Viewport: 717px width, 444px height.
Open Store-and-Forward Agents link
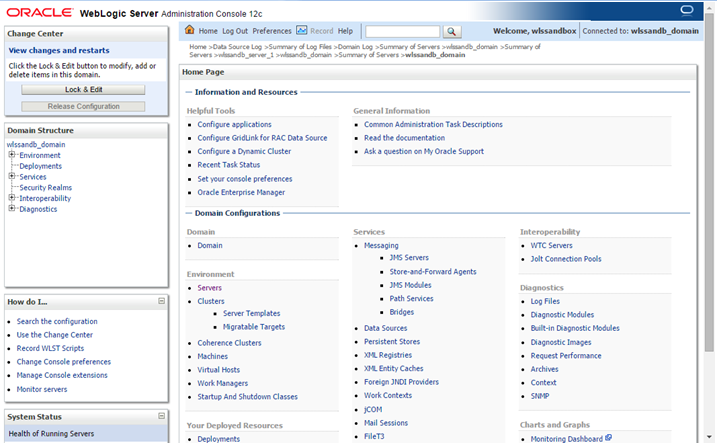[433, 272]
